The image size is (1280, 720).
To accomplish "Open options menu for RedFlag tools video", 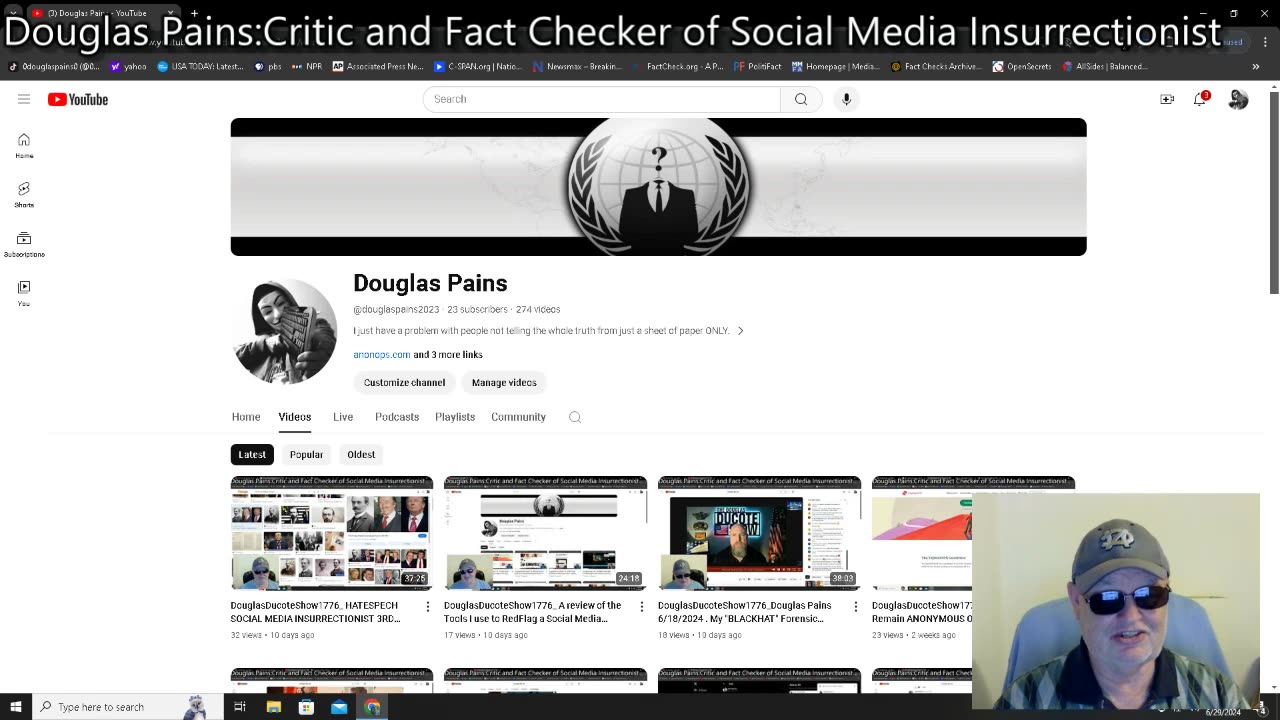I will 642,606.
